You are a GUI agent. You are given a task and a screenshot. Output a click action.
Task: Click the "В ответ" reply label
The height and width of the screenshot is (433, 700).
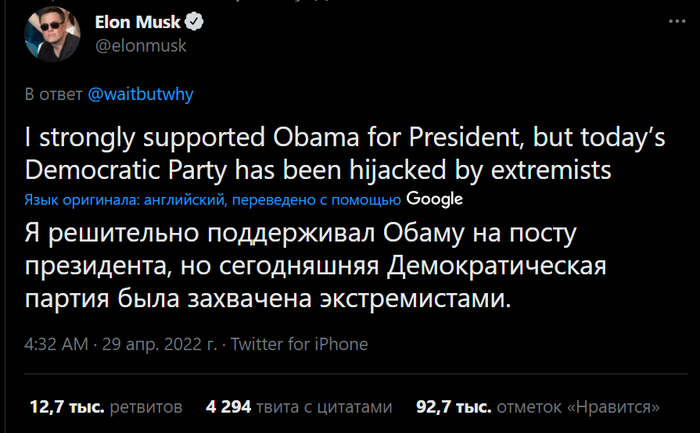coord(53,93)
